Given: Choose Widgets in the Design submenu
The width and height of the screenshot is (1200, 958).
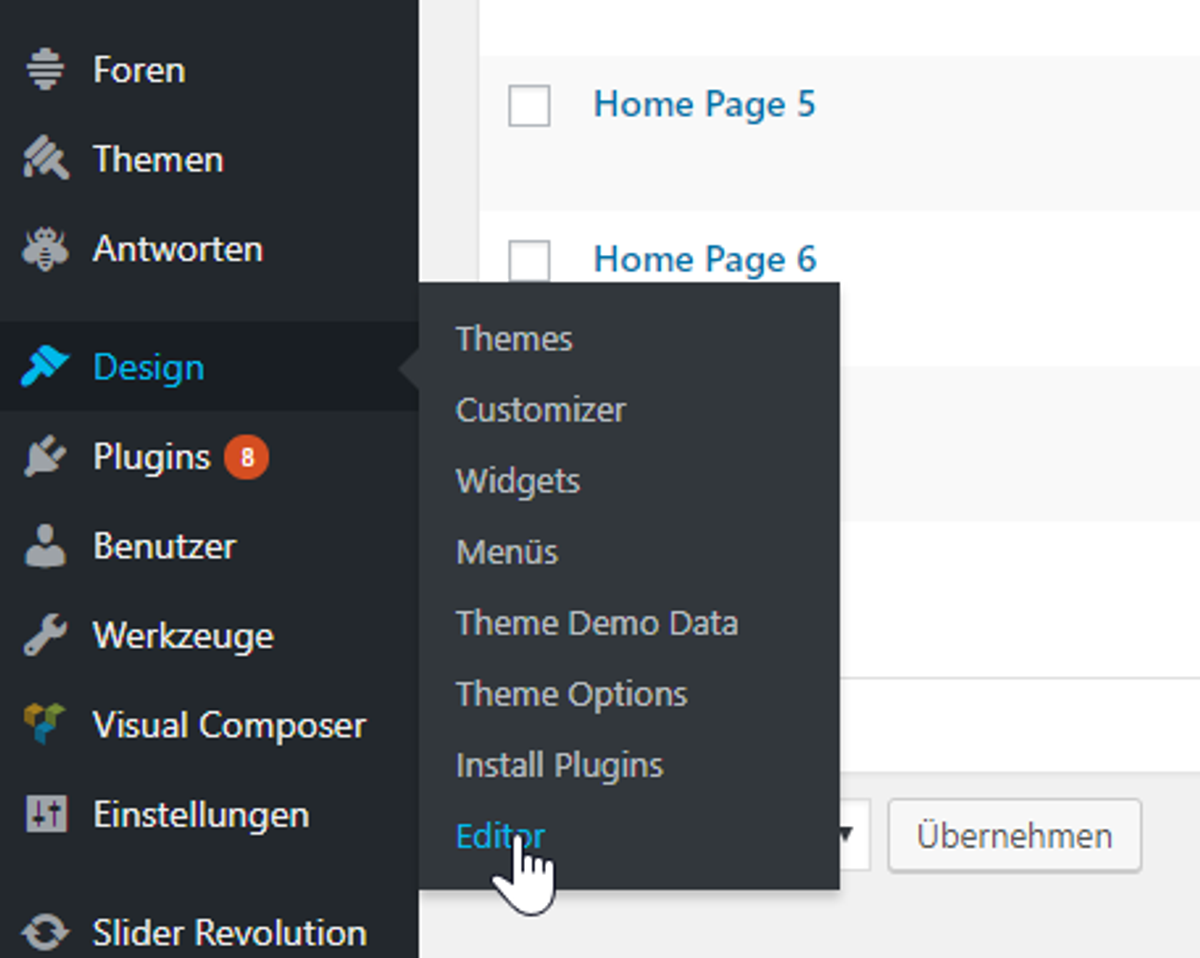Looking at the screenshot, I should point(518,481).
